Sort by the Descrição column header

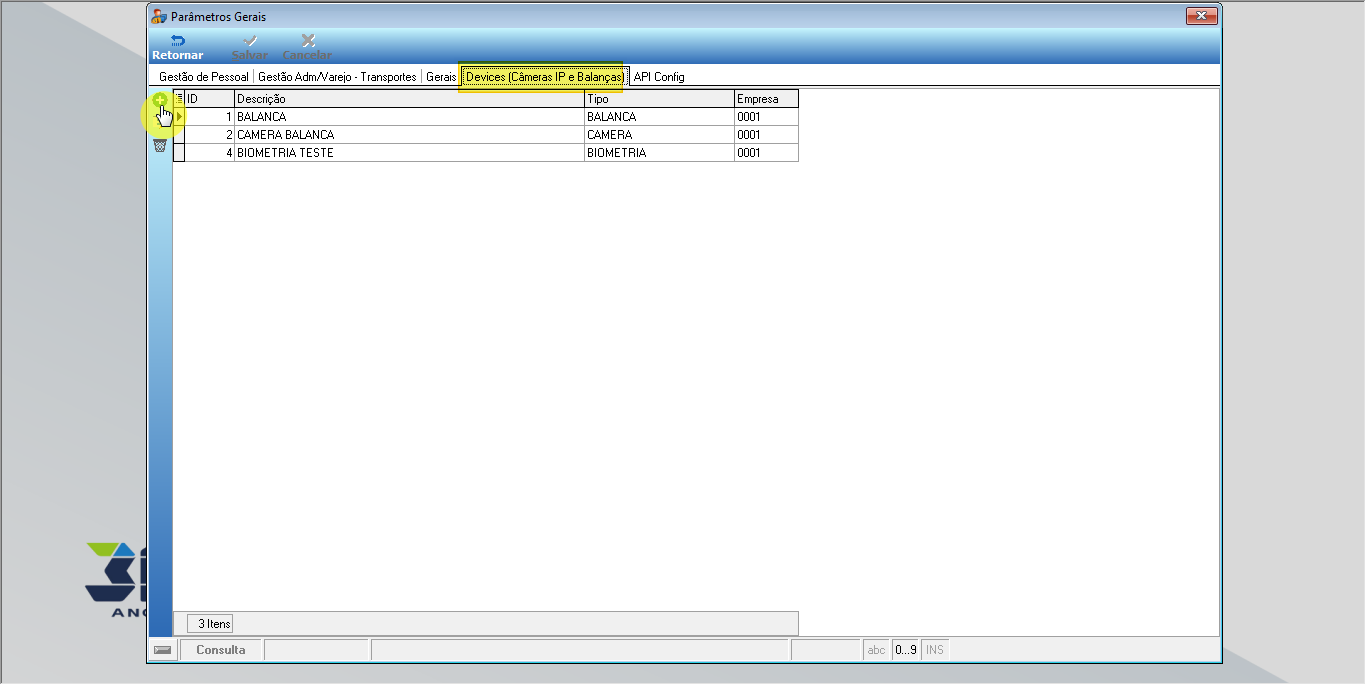409,99
